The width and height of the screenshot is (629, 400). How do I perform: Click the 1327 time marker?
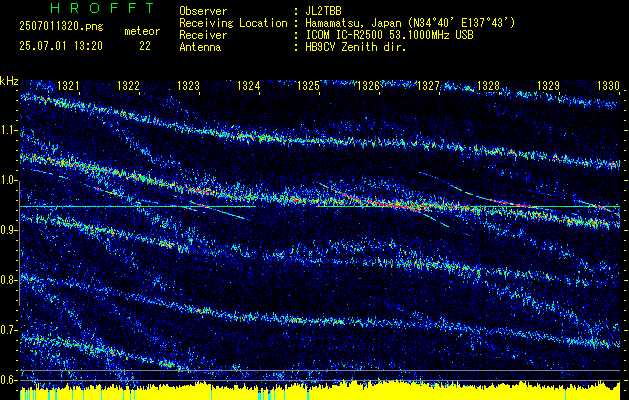click(x=428, y=86)
